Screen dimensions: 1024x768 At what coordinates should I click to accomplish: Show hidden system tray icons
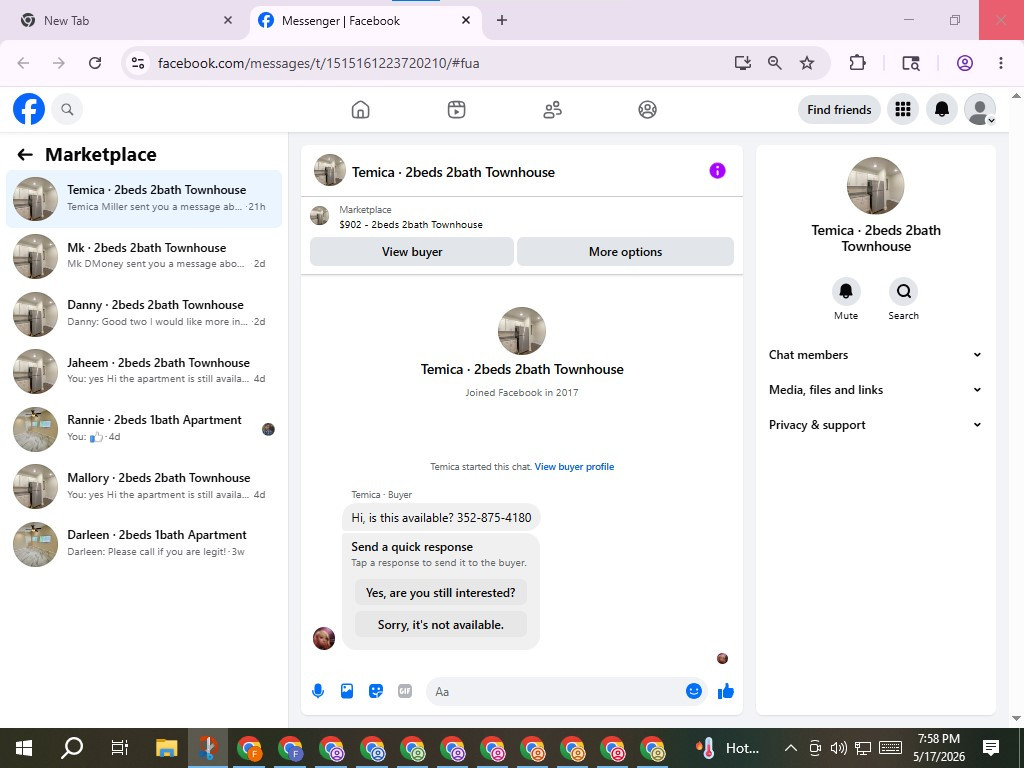coord(790,748)
